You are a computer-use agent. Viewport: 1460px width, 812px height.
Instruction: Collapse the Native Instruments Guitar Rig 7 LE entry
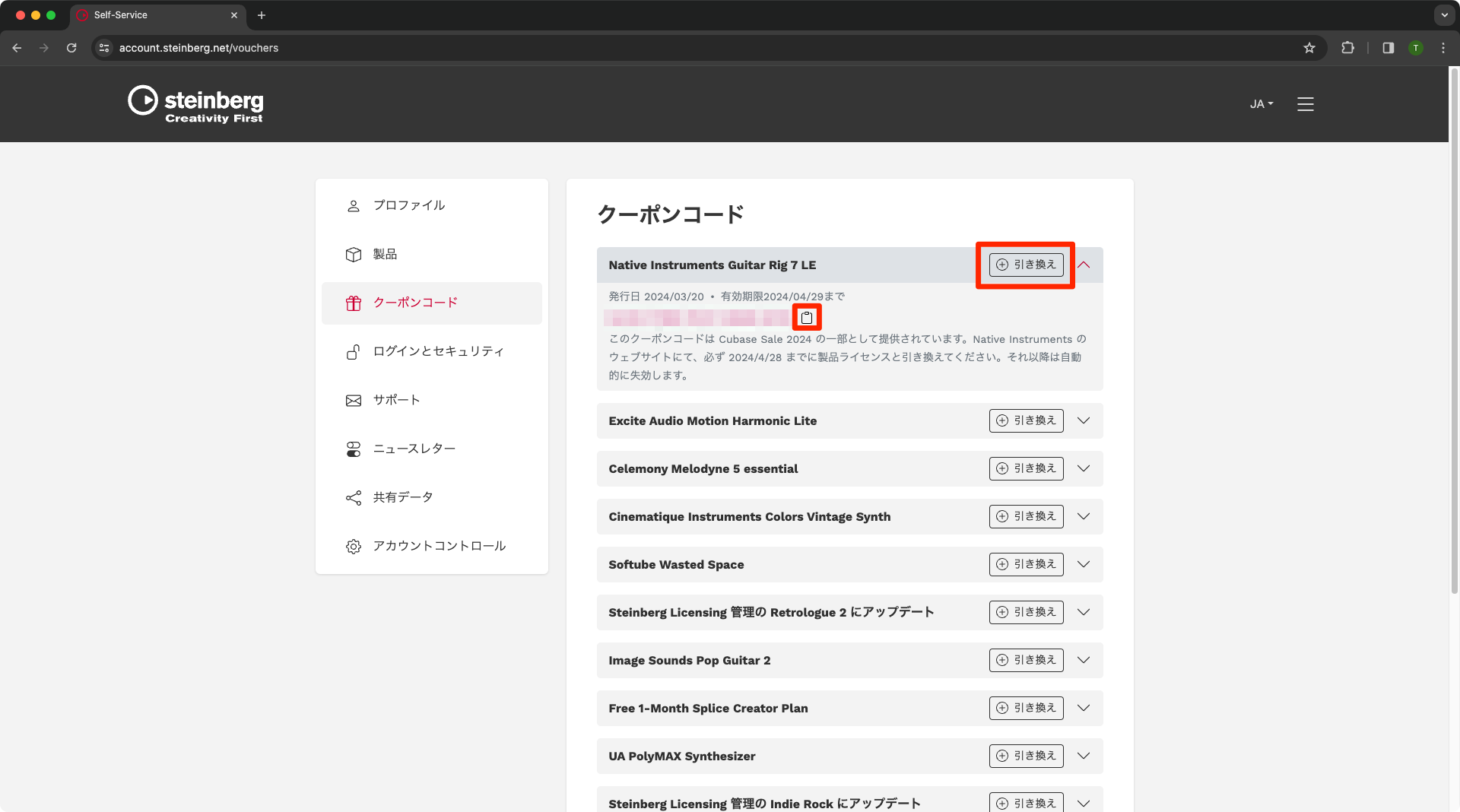(x=1084, y=265)
